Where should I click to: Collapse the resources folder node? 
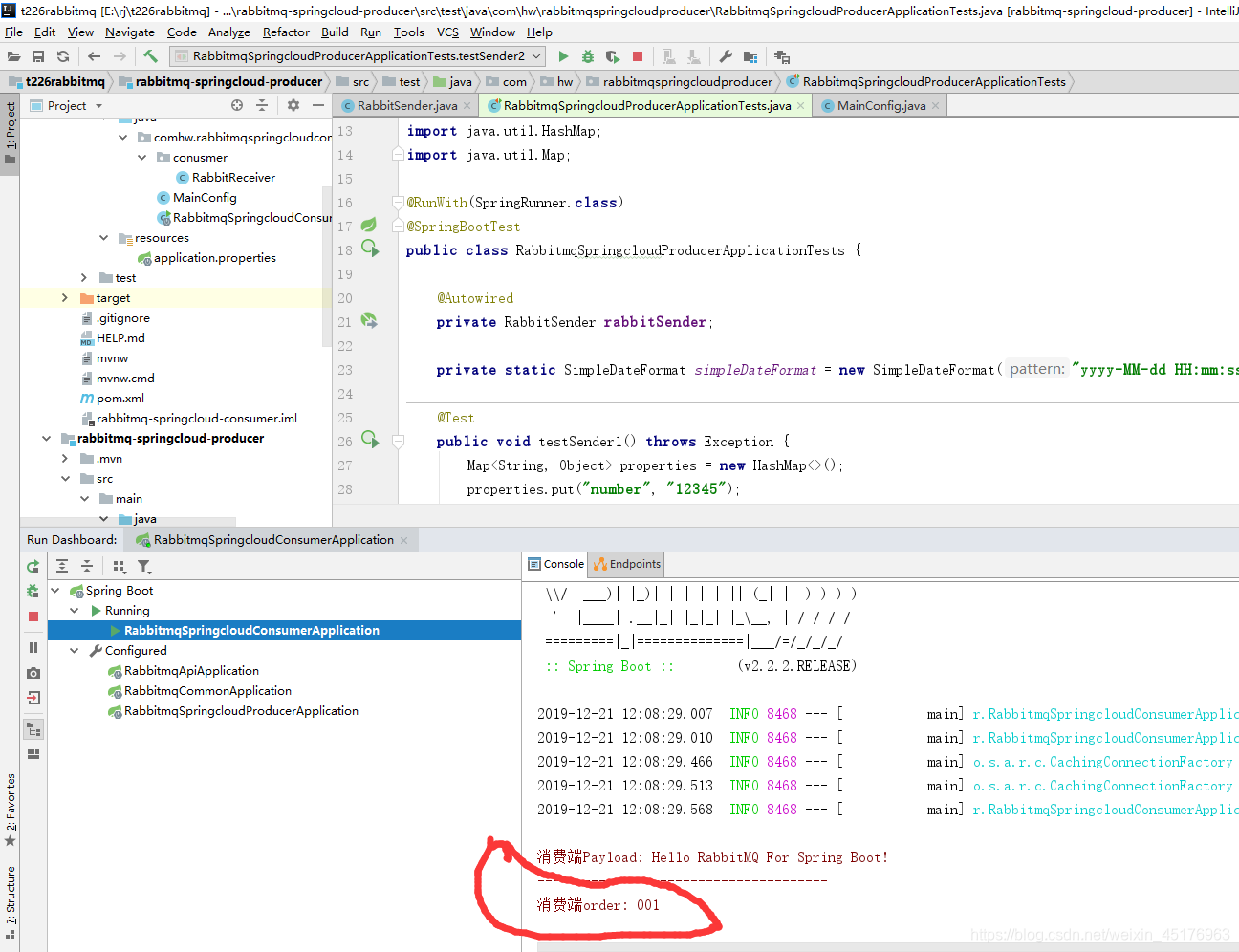click(x=103, y=238)
